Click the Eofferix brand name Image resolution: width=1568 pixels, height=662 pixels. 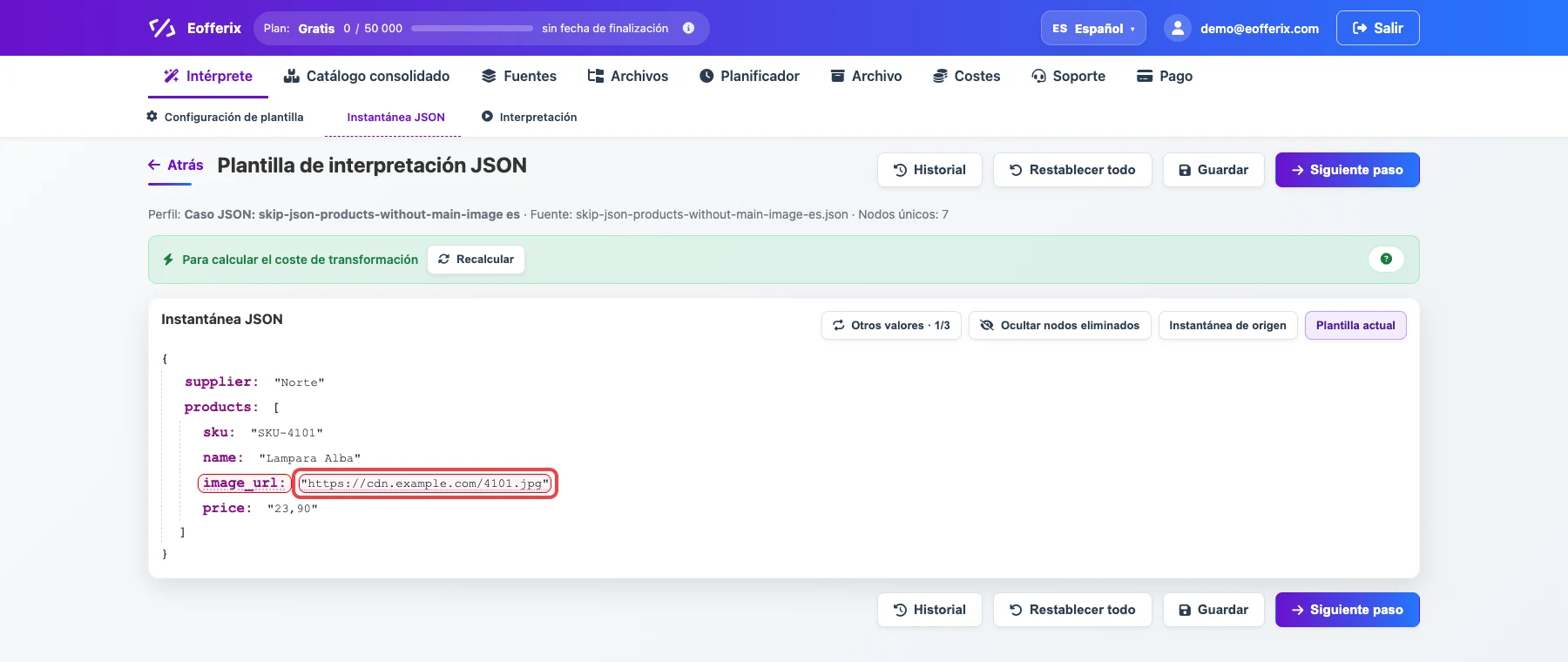point(214,28)
